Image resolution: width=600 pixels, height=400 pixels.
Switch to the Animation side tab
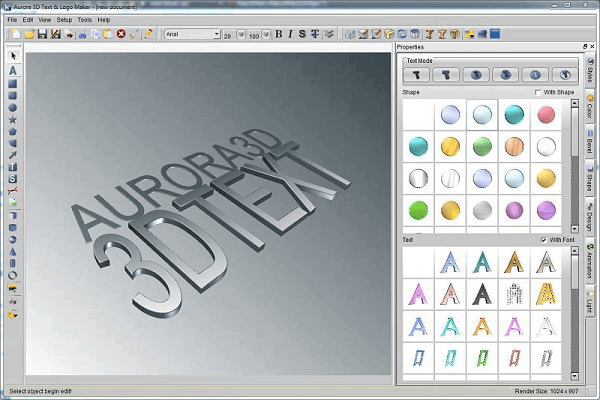(x=590, y=262)
